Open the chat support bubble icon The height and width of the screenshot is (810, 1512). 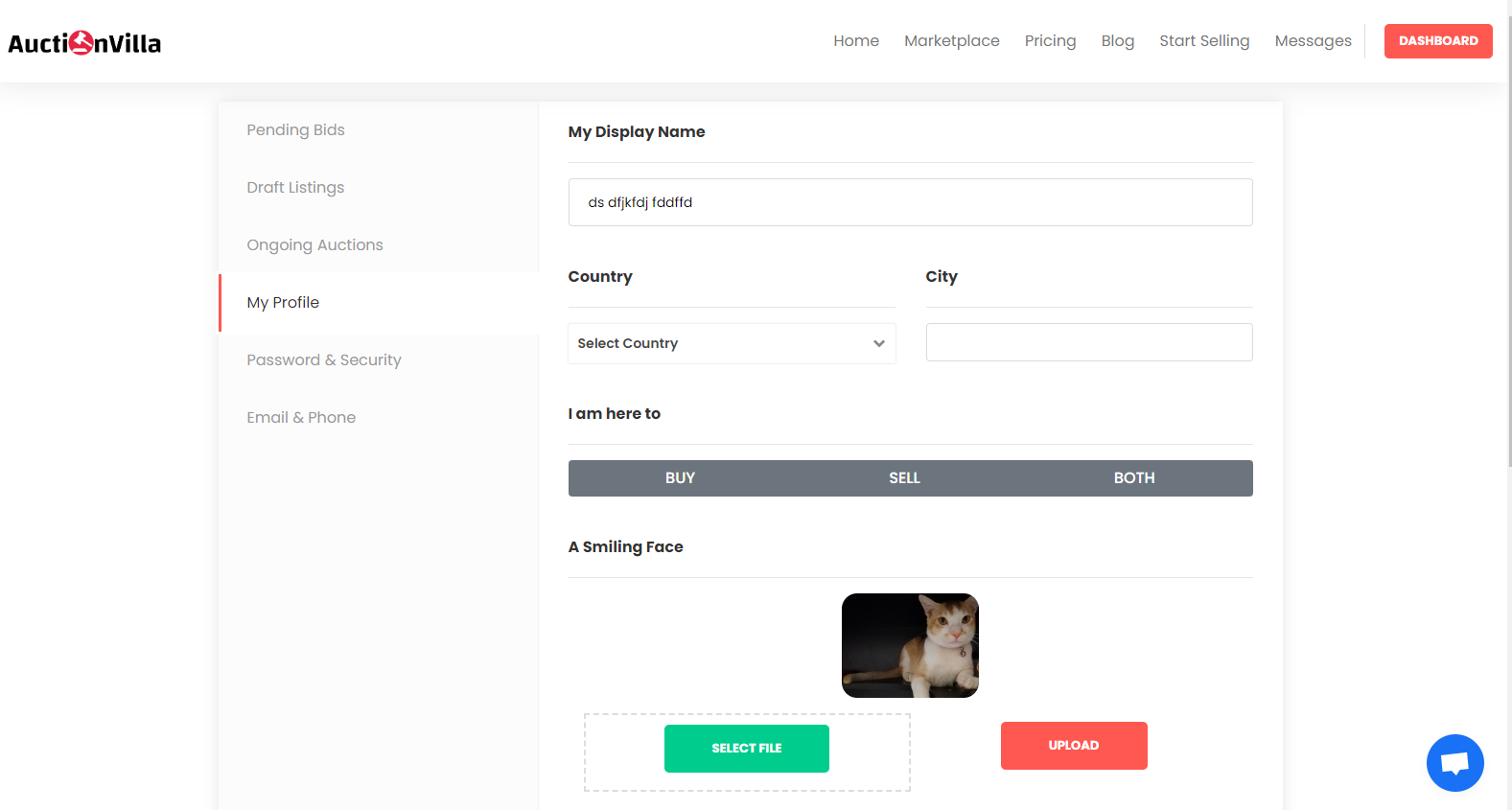(1454, 763)
